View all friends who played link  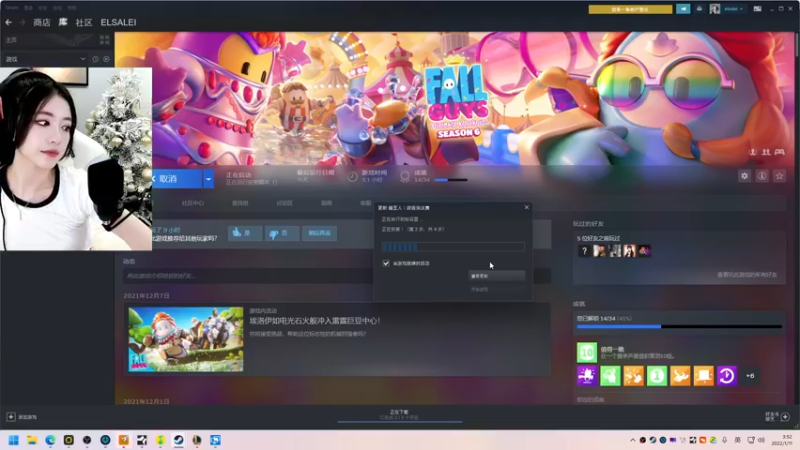[747, 275]
